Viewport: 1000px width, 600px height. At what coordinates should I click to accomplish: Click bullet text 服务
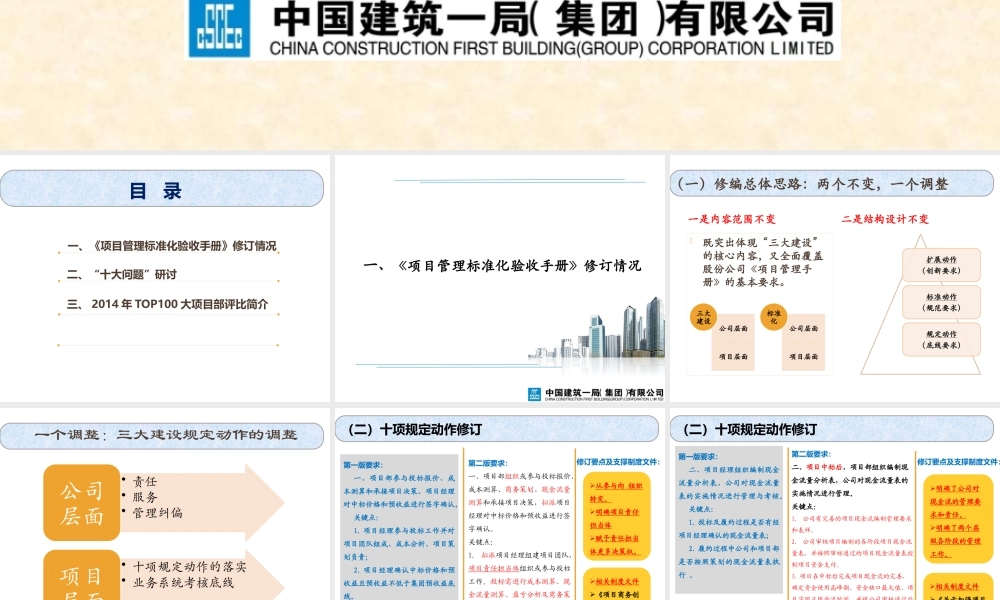tap(144, 497)
